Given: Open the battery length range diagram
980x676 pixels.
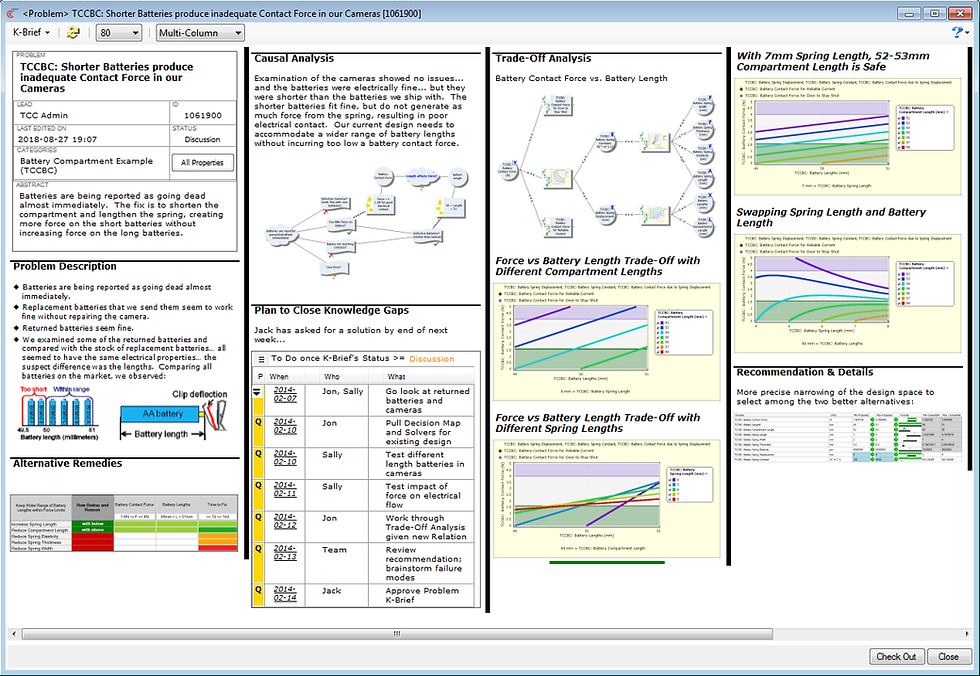Looking at the screenshot, I should 59,414.
